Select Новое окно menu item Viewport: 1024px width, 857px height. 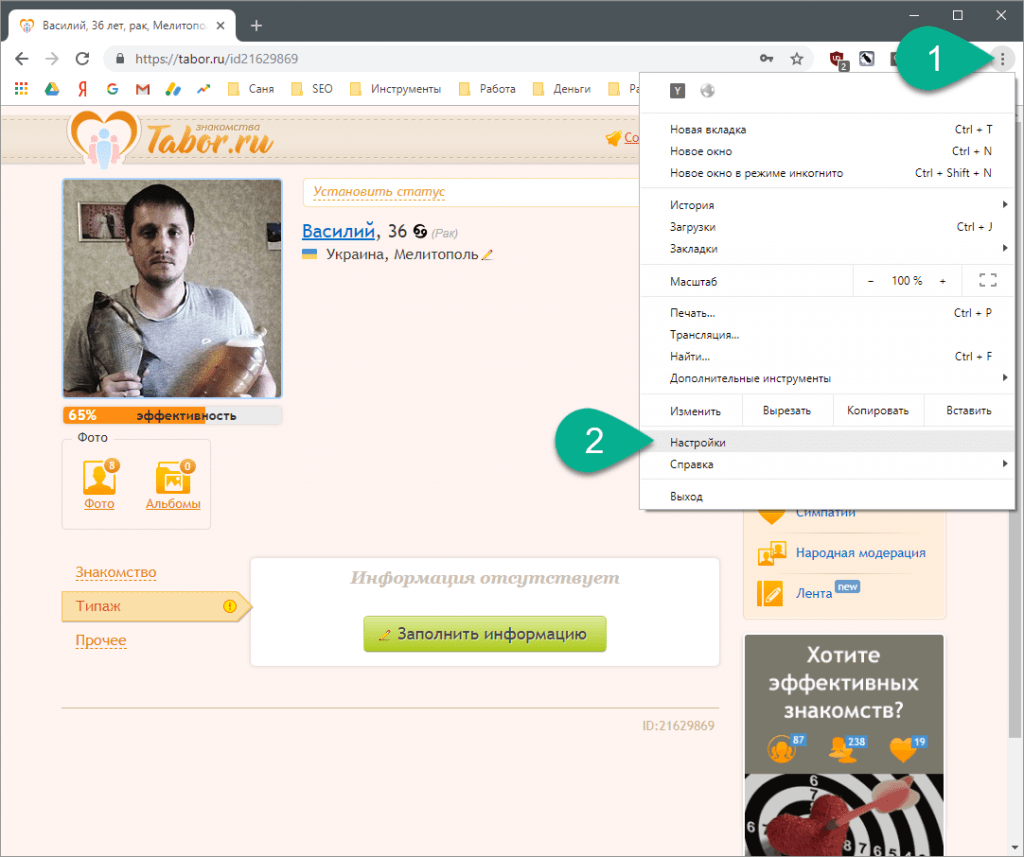827,151
